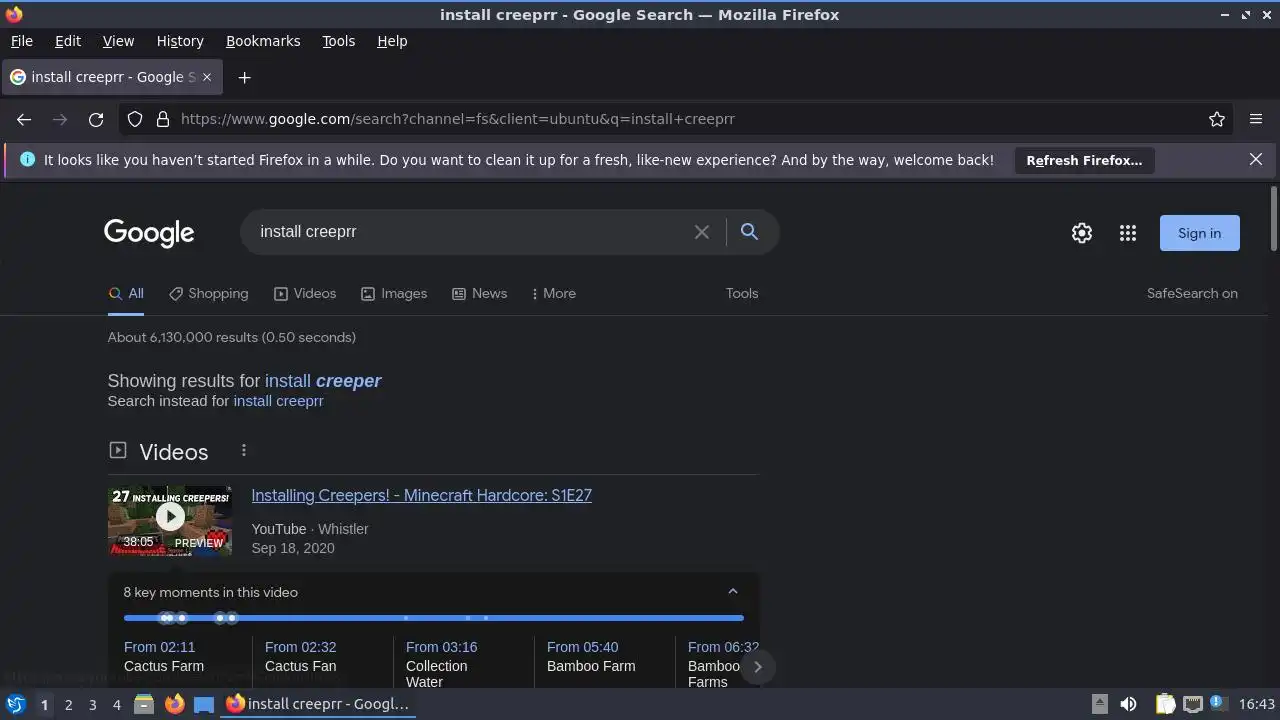Open the clipboard tray icon
This screenshot has width=1280, height=720.
pyautogui.click(x=1165, y=704)
